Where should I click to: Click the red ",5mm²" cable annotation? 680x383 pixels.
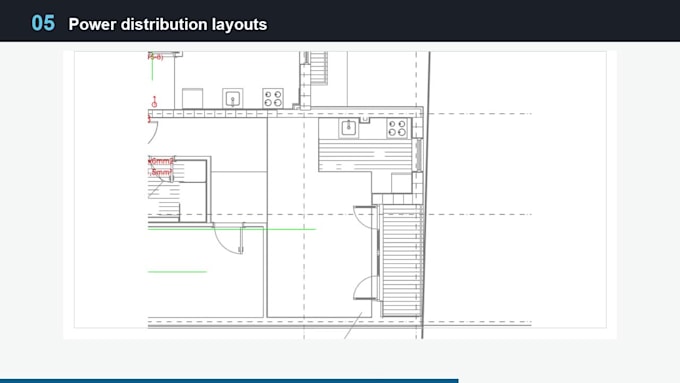click(x=160, y=172)
